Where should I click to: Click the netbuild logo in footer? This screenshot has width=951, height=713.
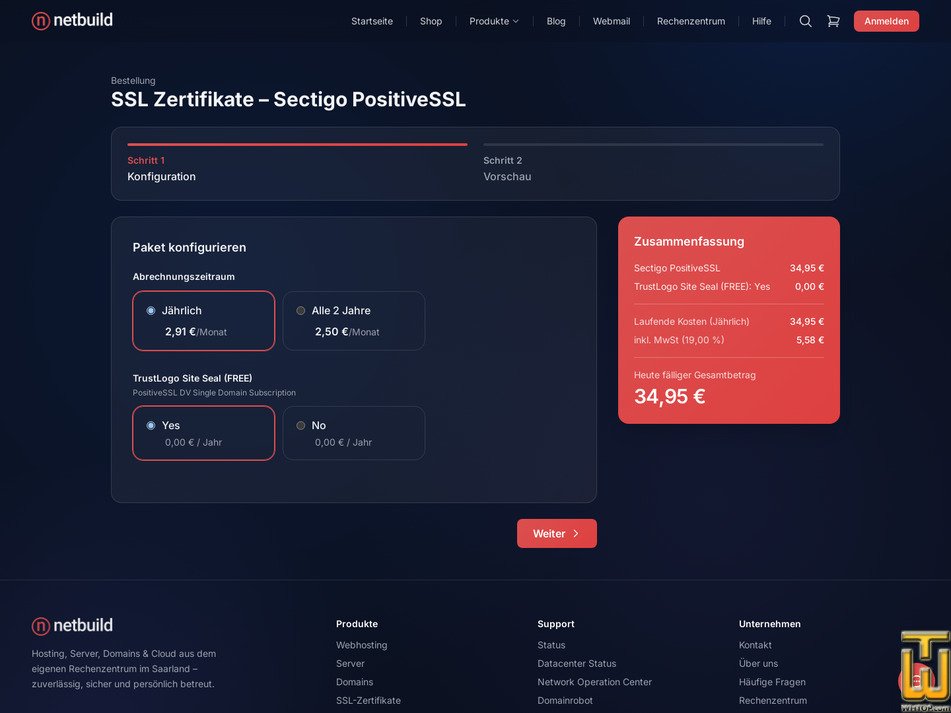tap(72, 626)
